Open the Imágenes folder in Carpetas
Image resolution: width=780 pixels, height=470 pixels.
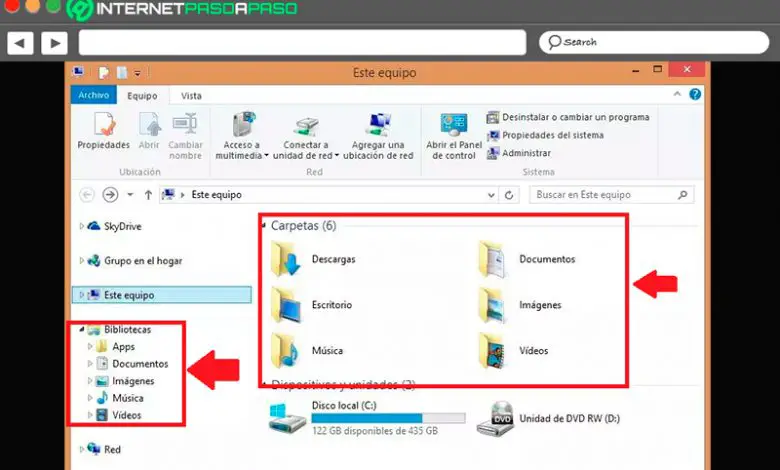[x=519, y=305]
